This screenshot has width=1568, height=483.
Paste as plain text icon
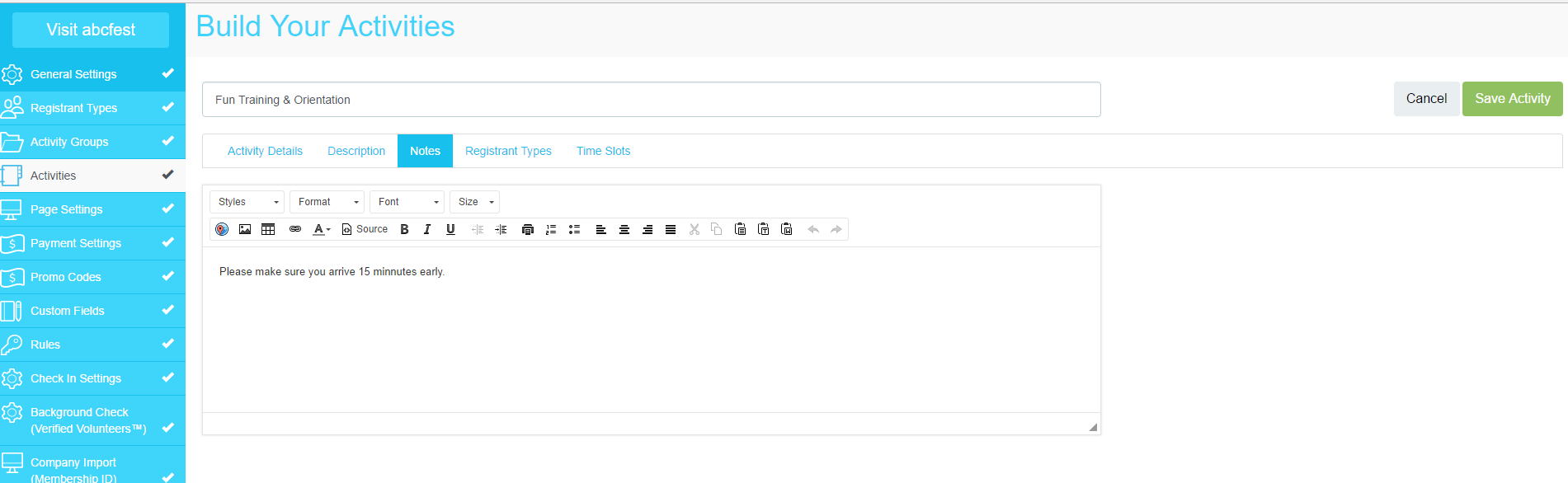(x=764, y=229)
